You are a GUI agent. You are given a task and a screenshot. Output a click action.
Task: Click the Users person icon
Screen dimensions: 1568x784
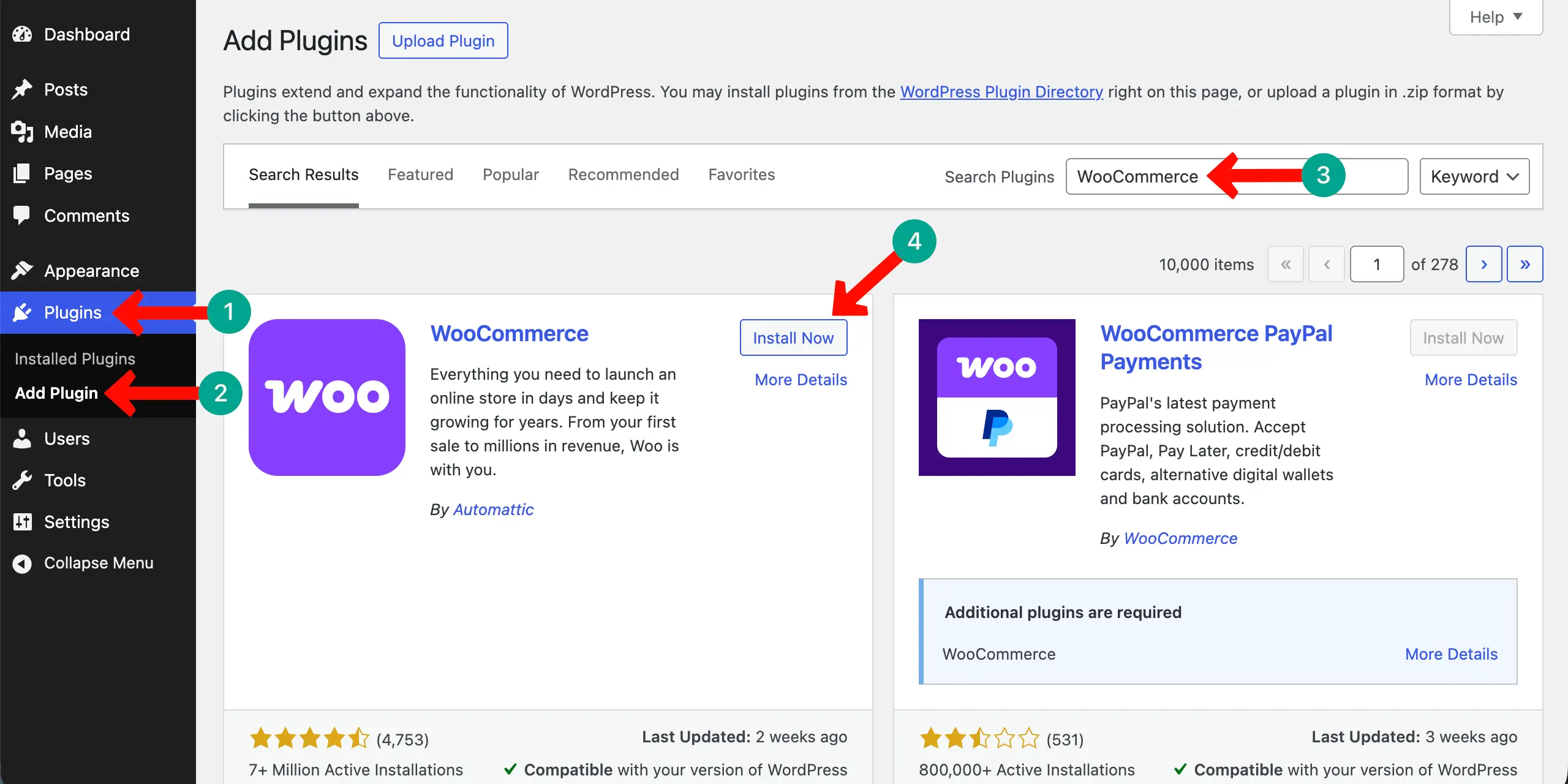[22, 439]
